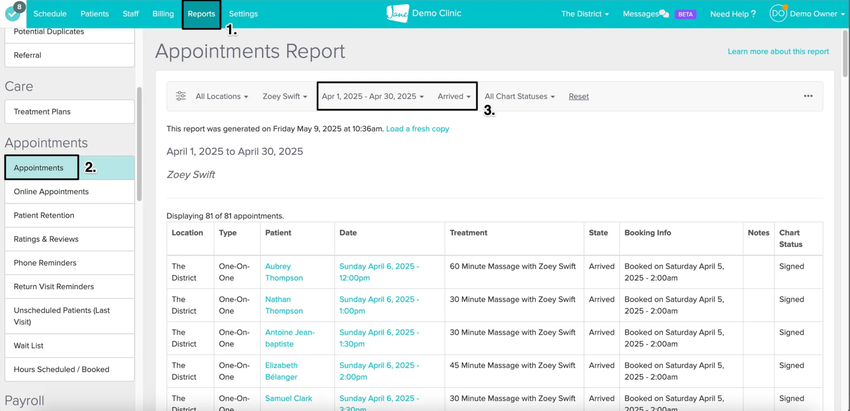Open Sunday April 6 1:30pm appointment link
This screenshot has width=850, height=411.
coord(379,338)
